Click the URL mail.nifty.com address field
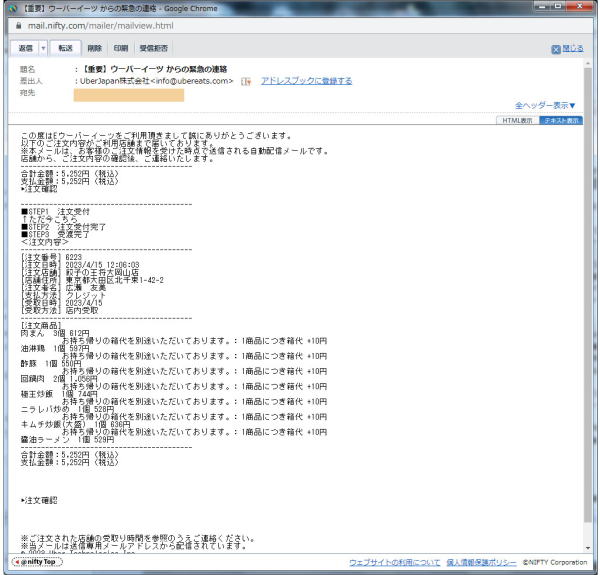 [x=101, y=26]
